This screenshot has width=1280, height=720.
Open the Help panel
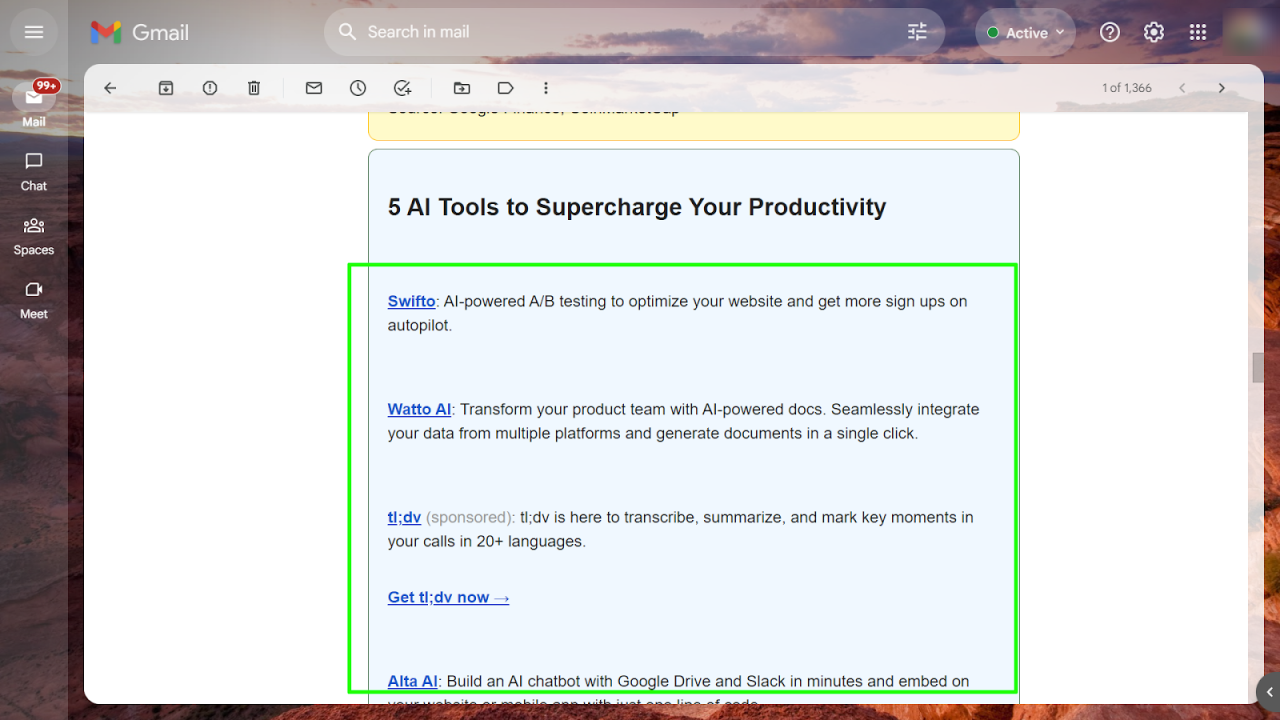[1109, 31]
